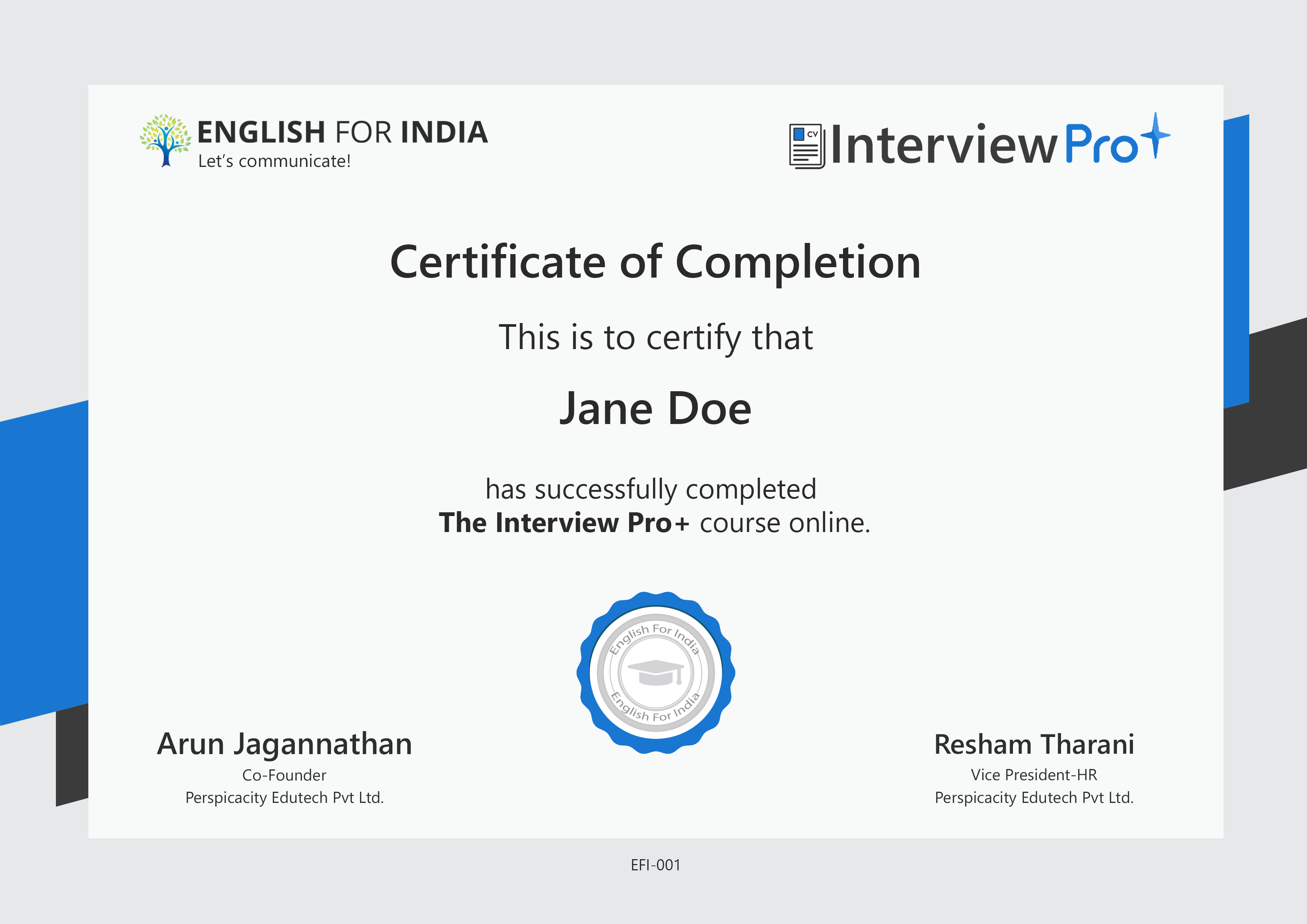The width and height of the screenshot is (1307, 924).
Task: Click the bold 'The Interview Pro+' text
Action: pyautogui.click(x=564, y=522)
